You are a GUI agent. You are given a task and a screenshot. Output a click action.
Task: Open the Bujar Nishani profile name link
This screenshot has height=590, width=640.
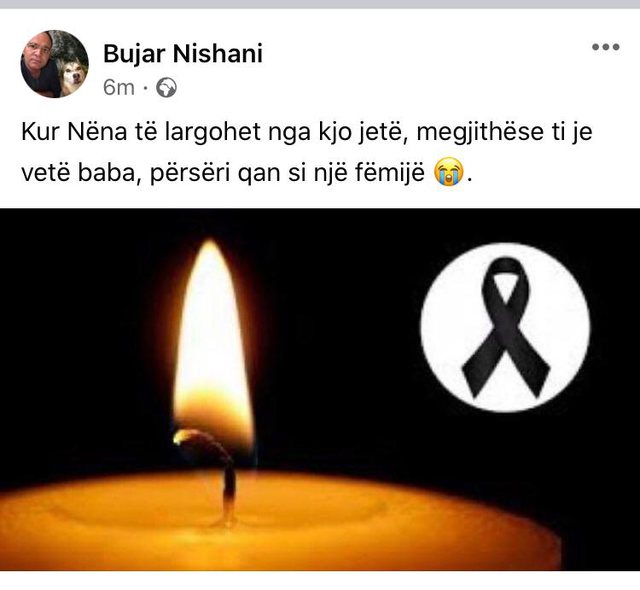pyautogui.click(x=182, y=53)
